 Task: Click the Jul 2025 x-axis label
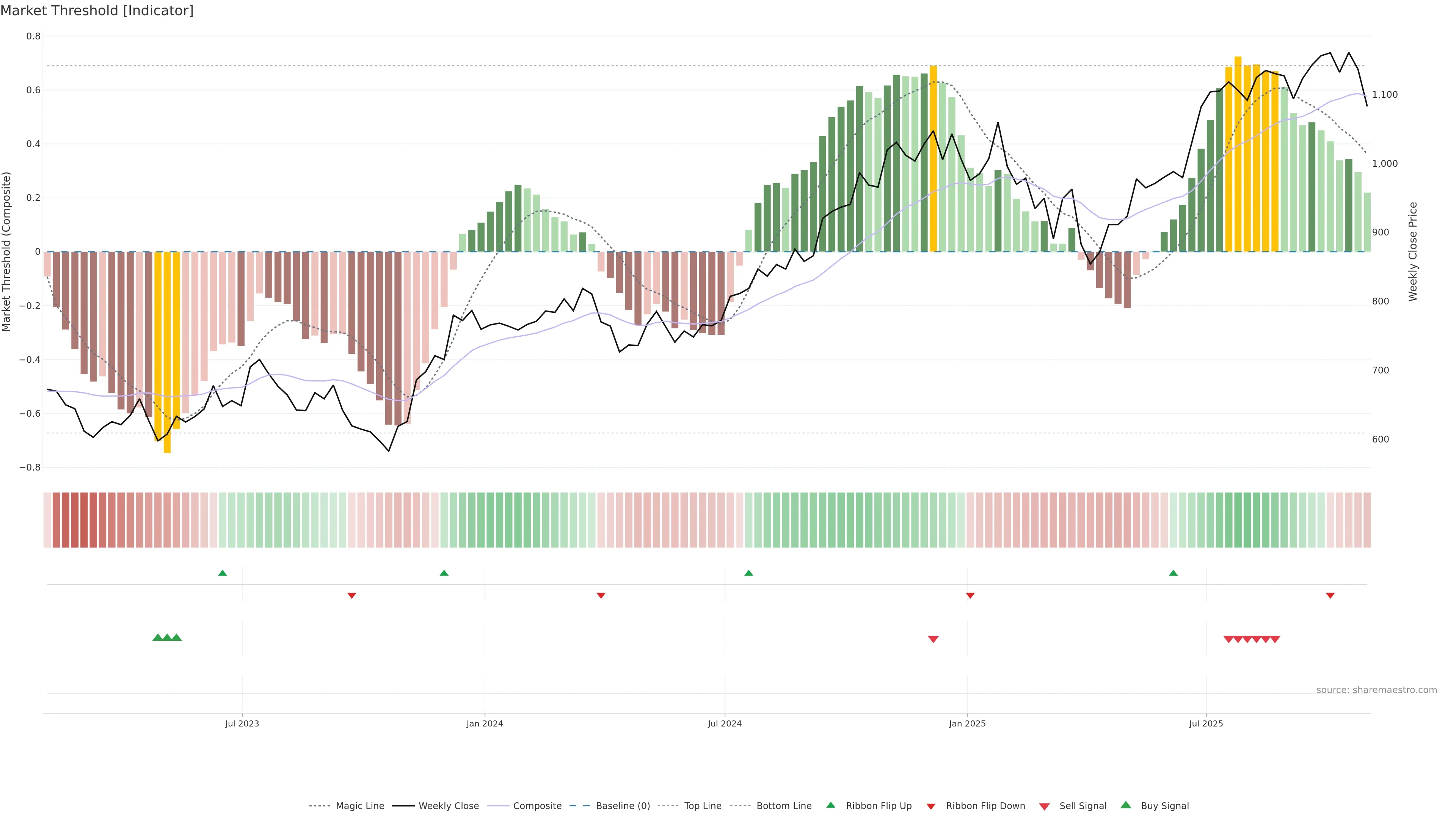click(1206, 723)
